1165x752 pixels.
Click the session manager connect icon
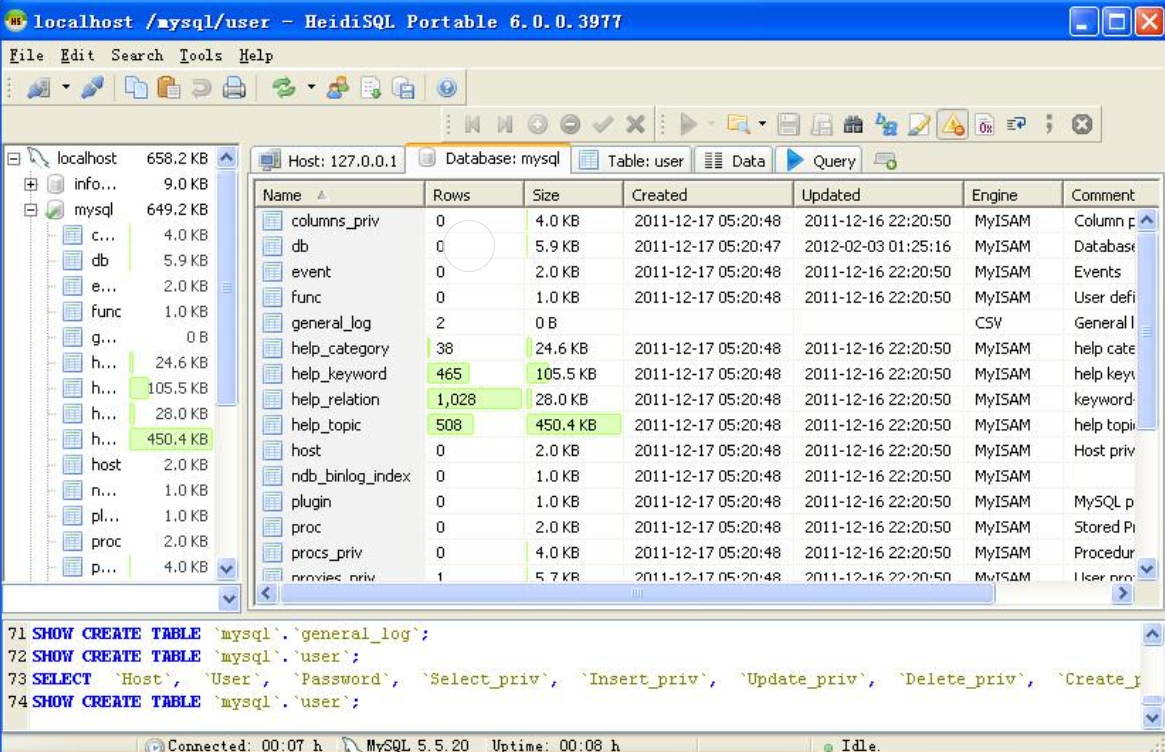coord(39,89)
